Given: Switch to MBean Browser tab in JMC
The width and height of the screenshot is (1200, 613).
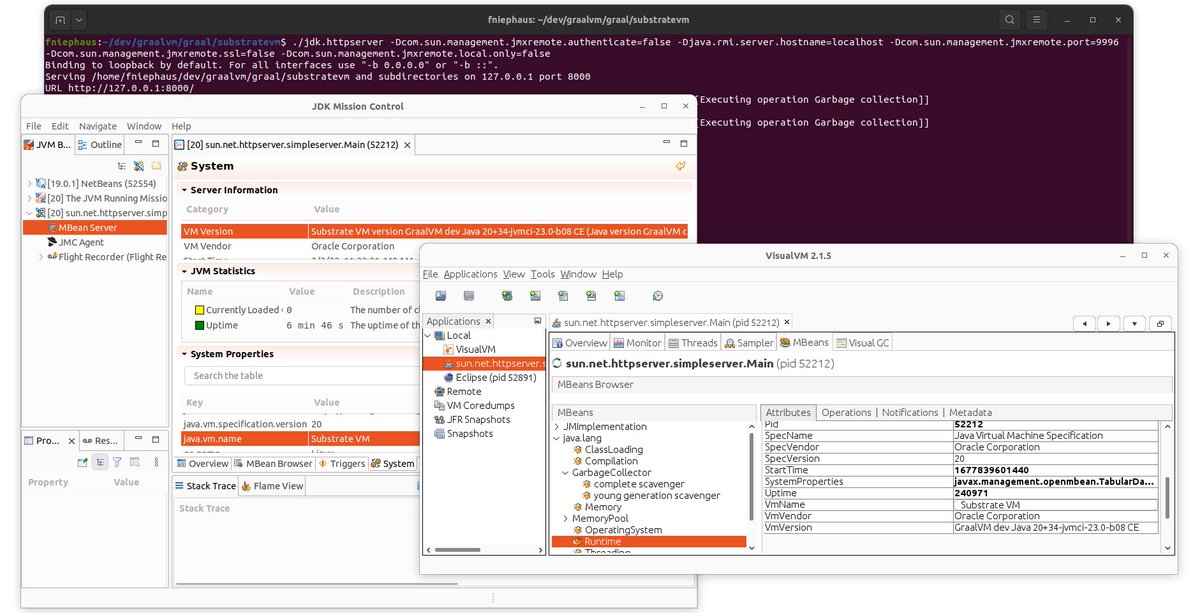Looking at the screenshot, I should pos(273,464).
